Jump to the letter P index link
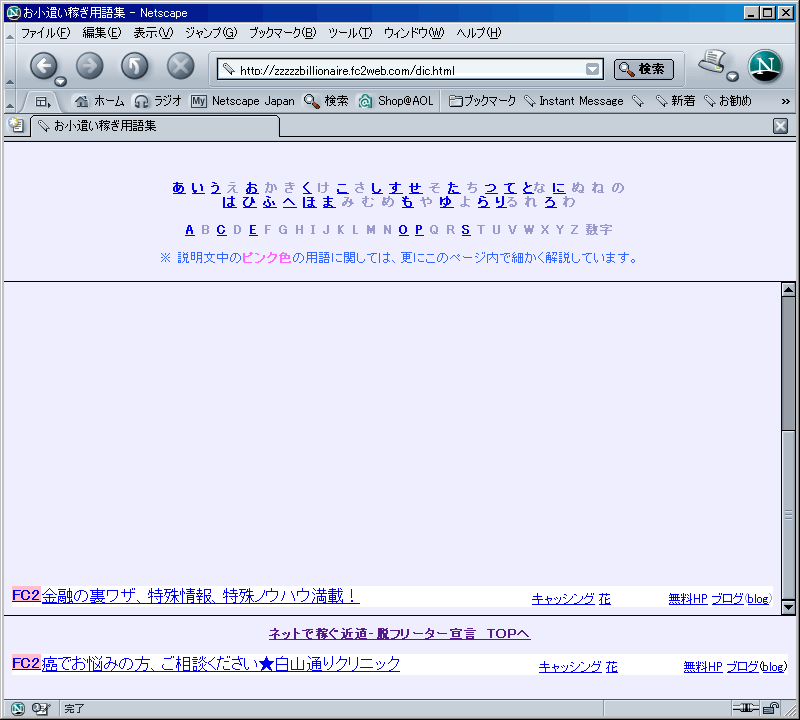Screen dimensions: 800x720 419,230
